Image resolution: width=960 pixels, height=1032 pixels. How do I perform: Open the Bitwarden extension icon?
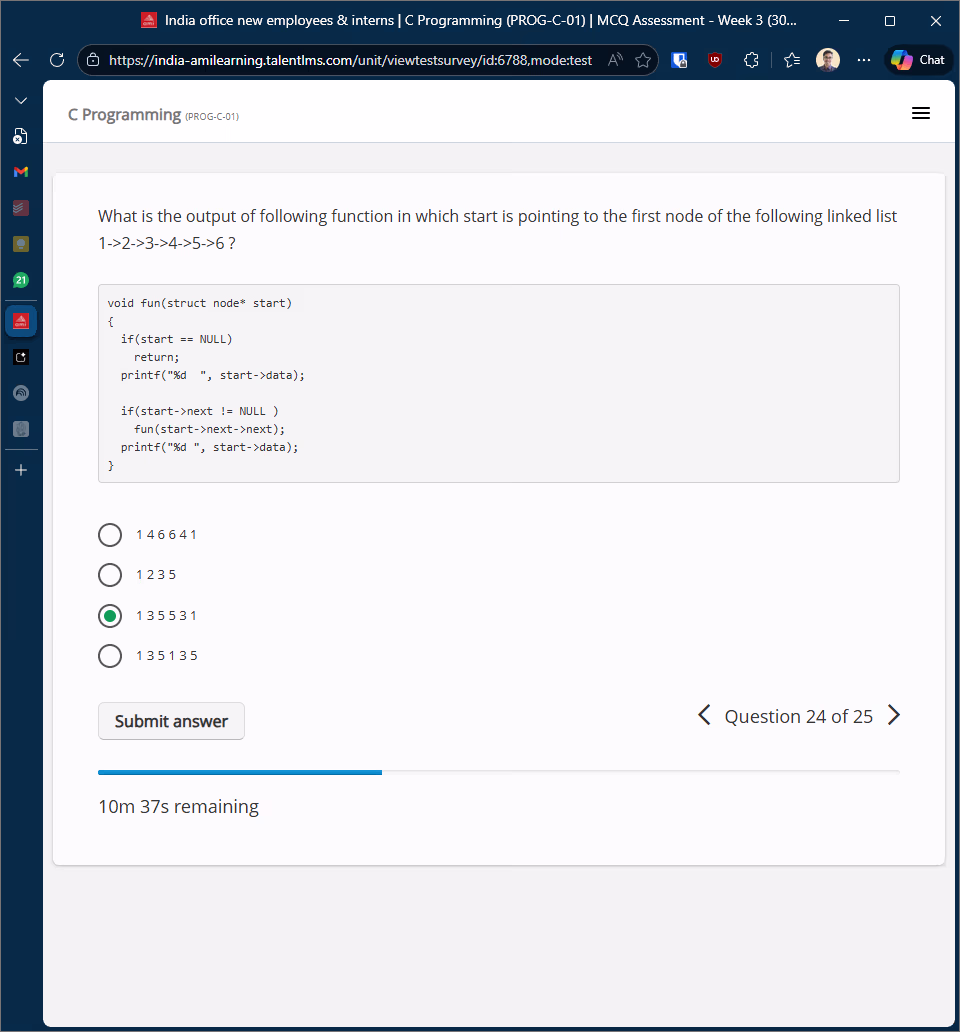click(679, 60)
